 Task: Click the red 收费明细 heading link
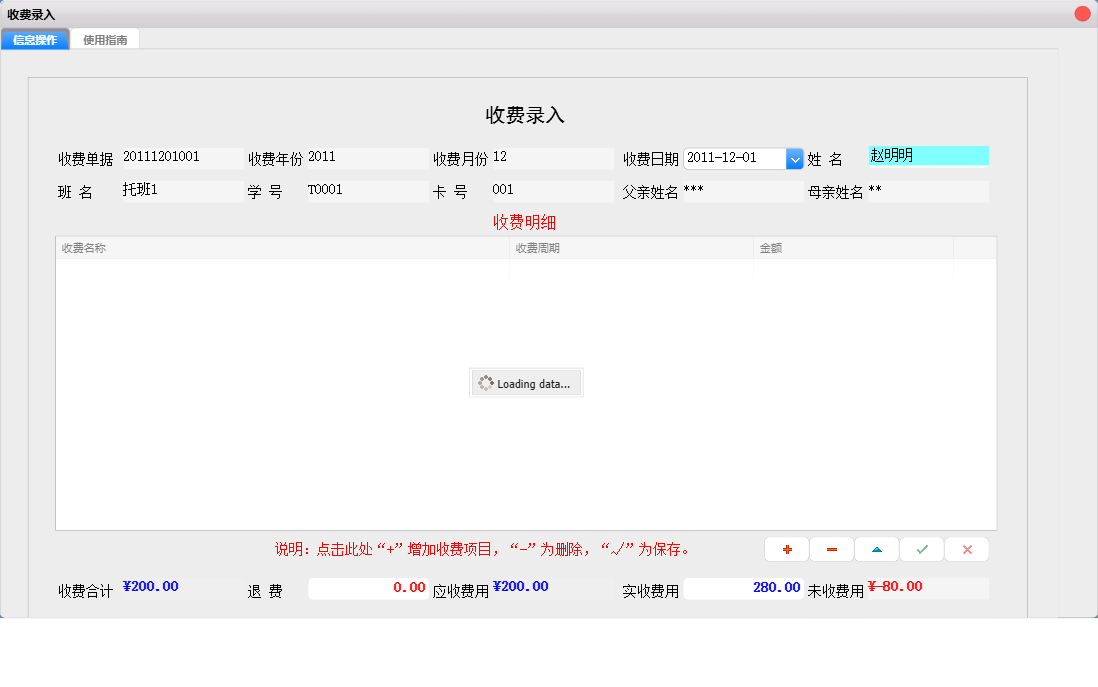pos(525,222)
